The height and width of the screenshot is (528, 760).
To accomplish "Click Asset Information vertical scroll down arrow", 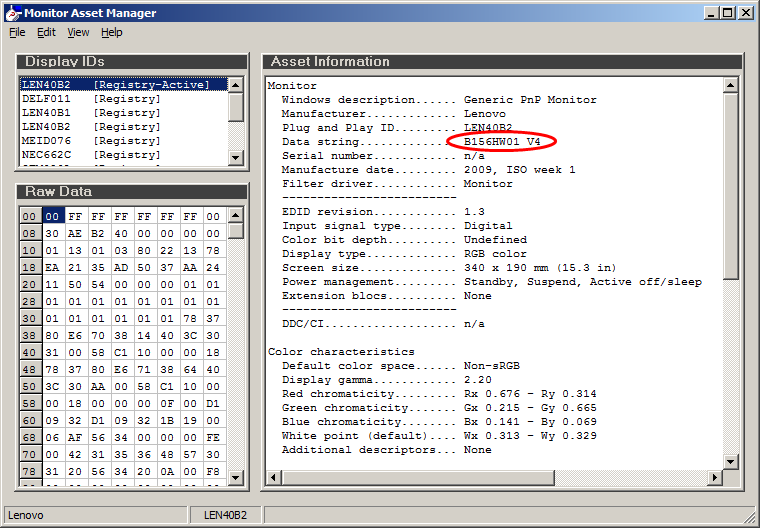I will click(730, 462).
